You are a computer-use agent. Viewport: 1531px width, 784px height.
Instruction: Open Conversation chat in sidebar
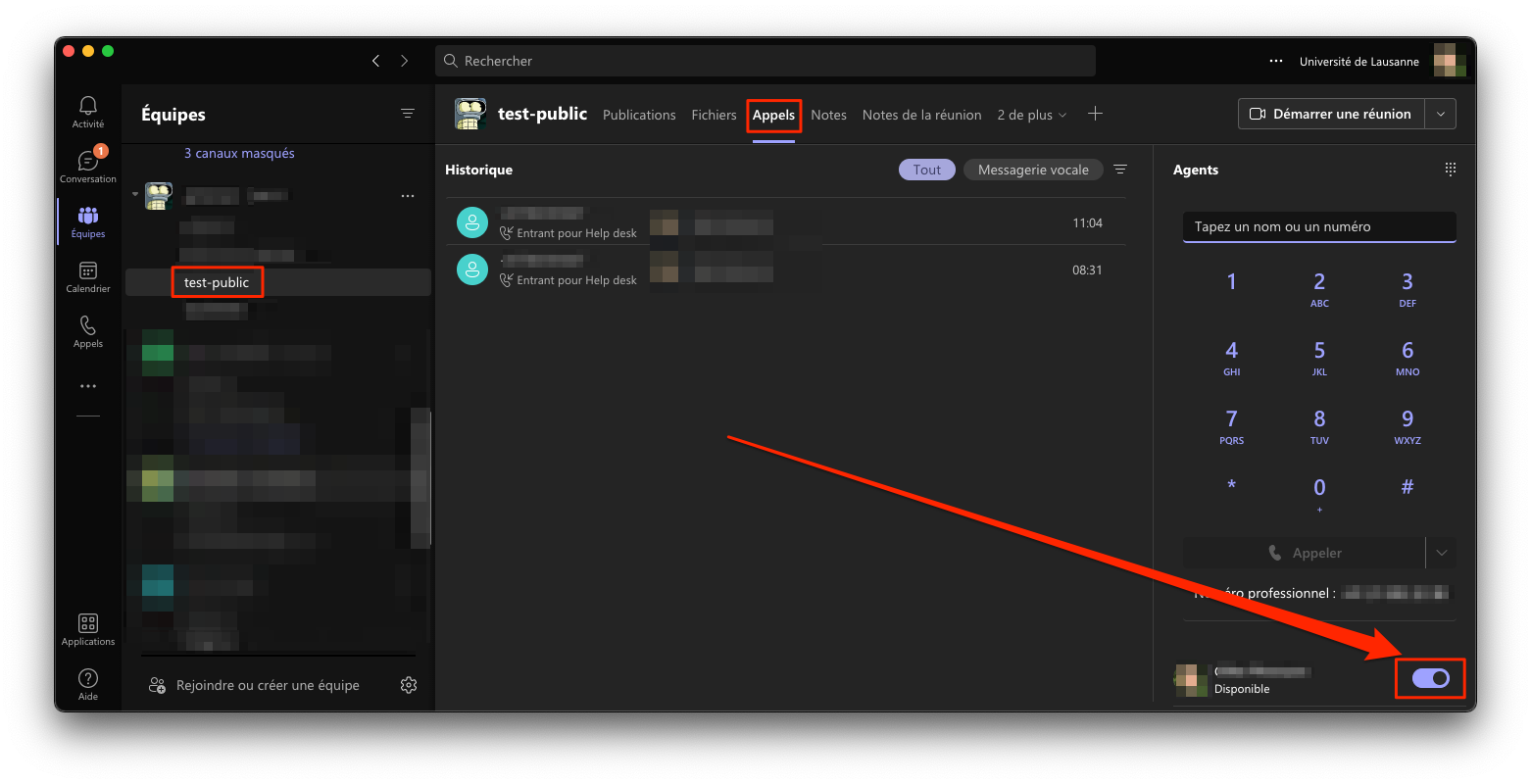point(88,166)
